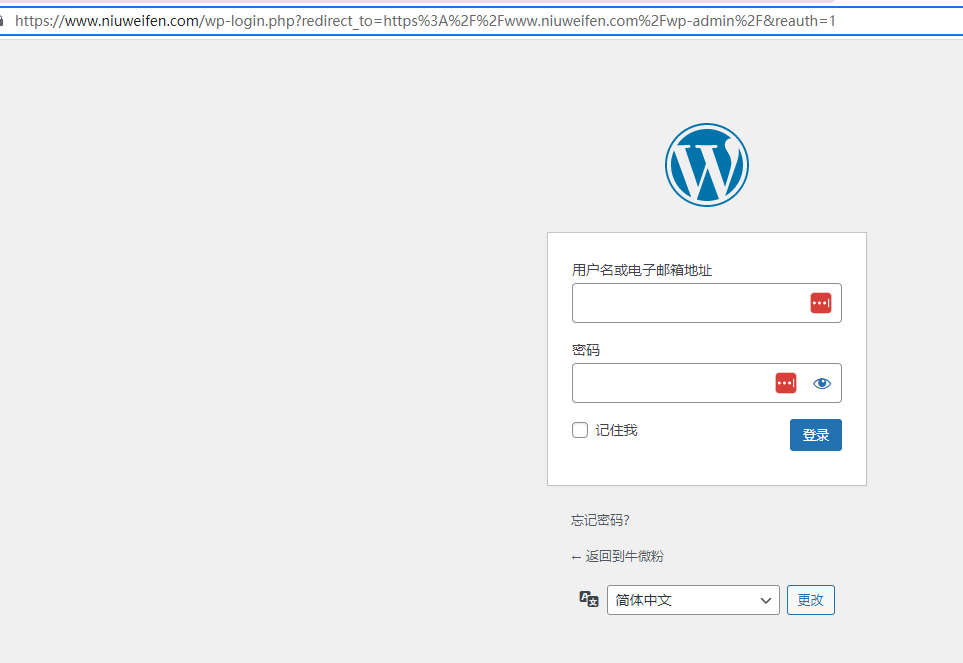963x663 pixels.
Task: Click the 密码 field label
Action: tap(586, 350)
